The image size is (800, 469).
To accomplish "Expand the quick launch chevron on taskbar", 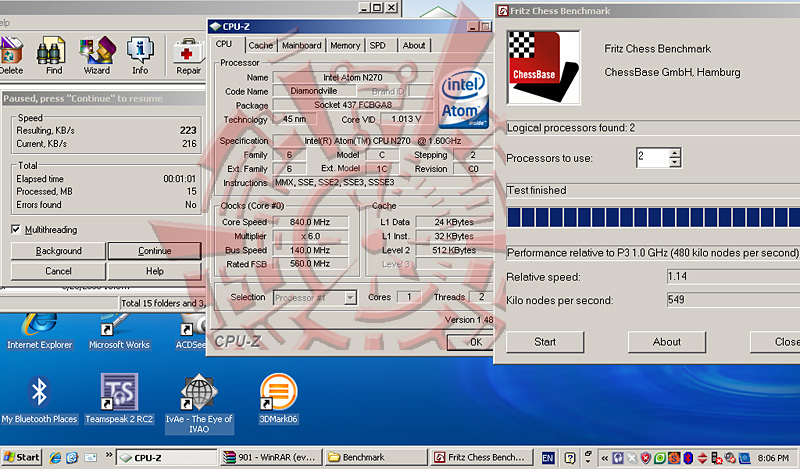I will coord(109,455).
